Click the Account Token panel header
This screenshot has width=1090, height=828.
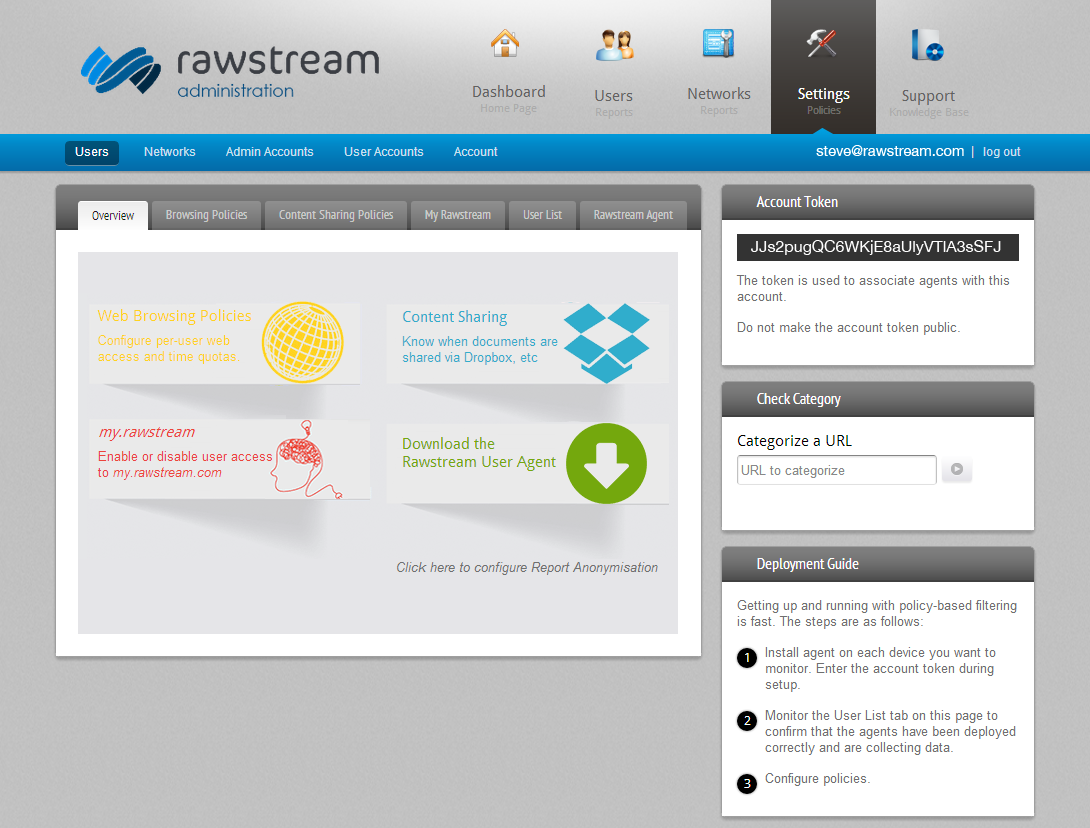point(877,202)
